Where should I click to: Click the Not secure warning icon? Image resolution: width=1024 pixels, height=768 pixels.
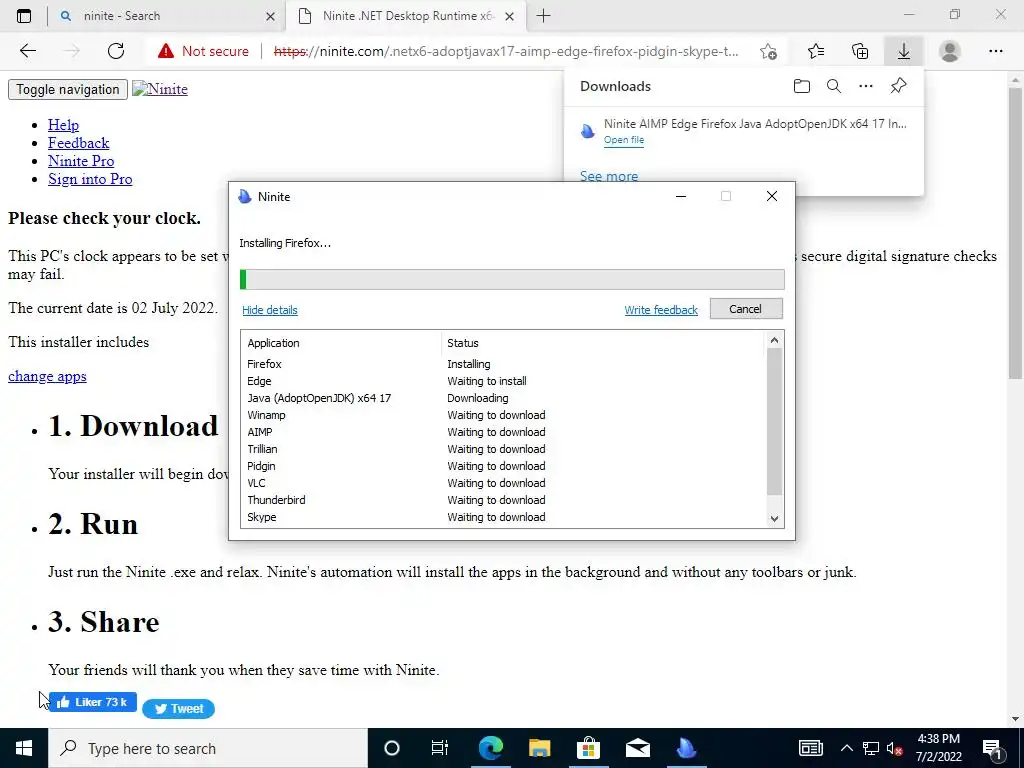pyautogui.click(x=166, y=51)
